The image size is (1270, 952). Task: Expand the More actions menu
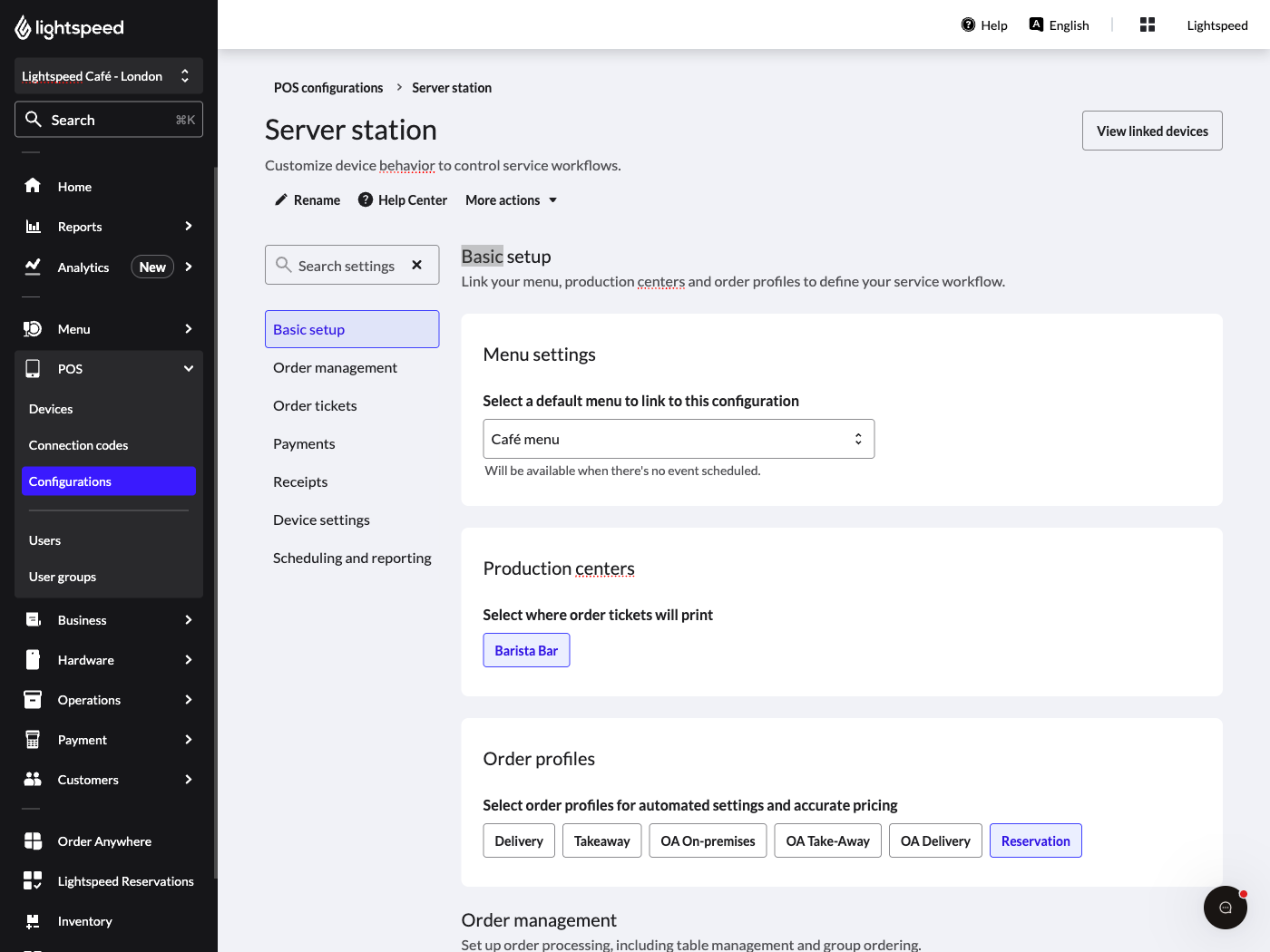tap(510, 199)
